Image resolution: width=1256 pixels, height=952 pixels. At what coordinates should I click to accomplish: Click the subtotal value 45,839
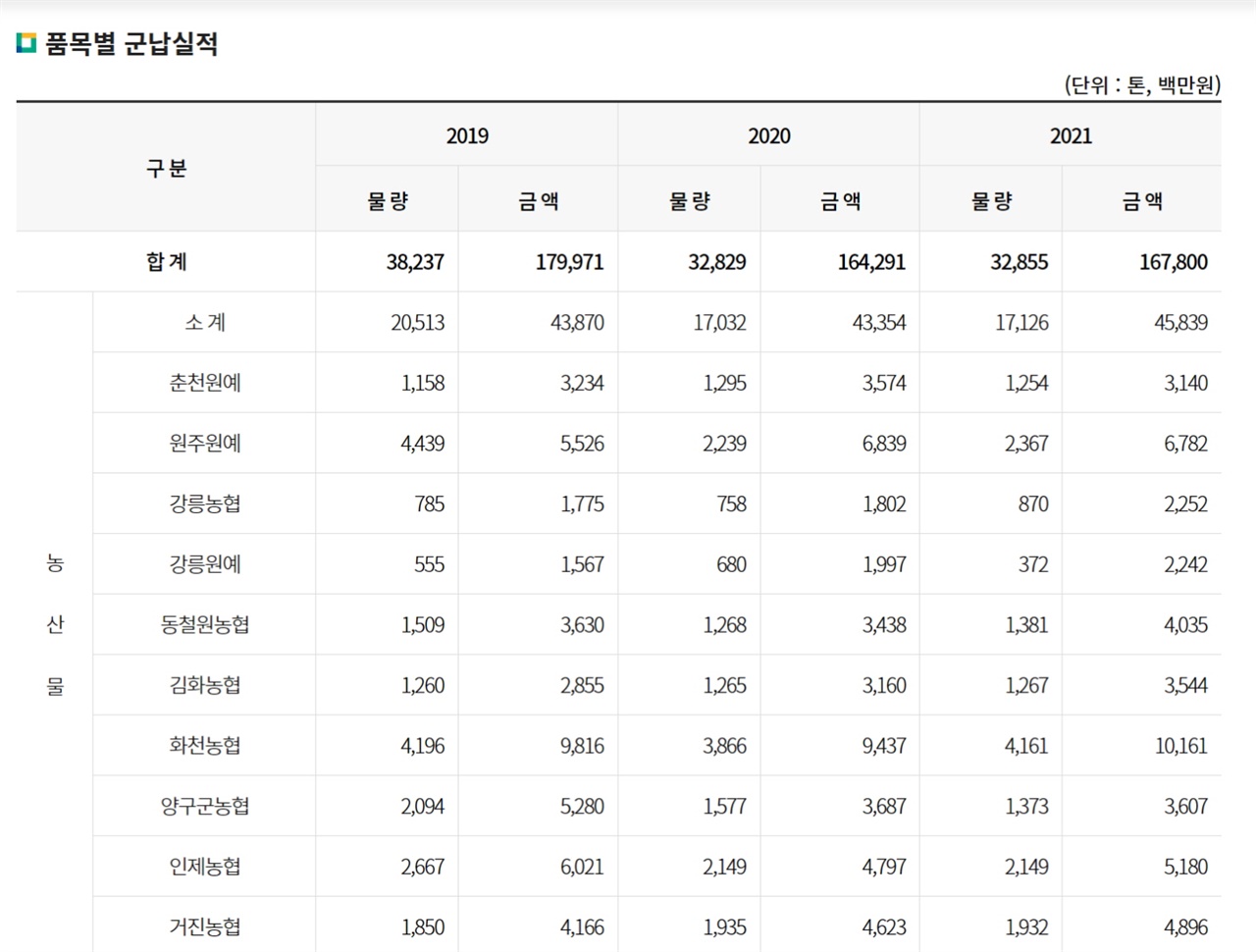click(1181, 323)
